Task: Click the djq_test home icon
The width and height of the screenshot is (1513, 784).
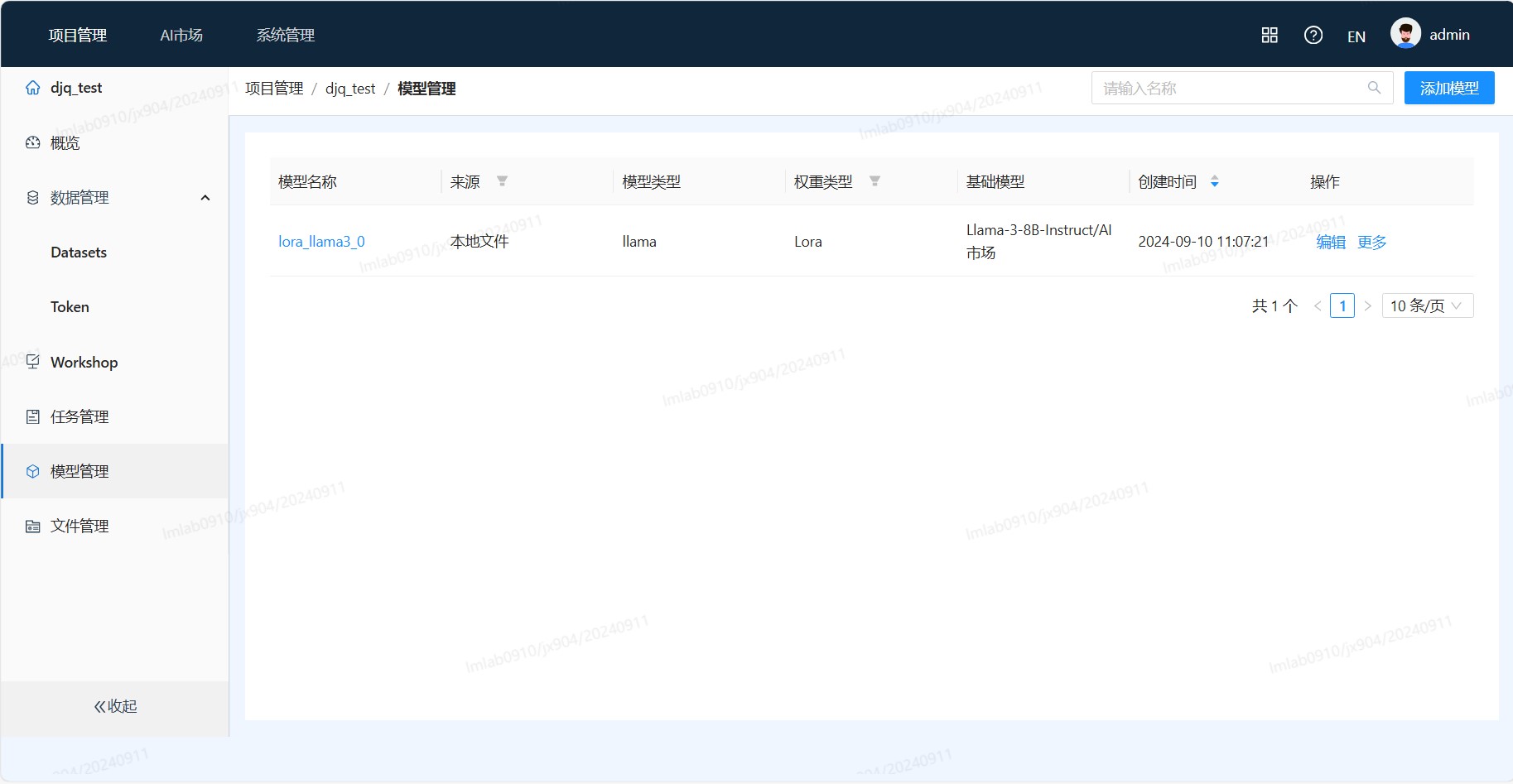Action: (32, 88)
